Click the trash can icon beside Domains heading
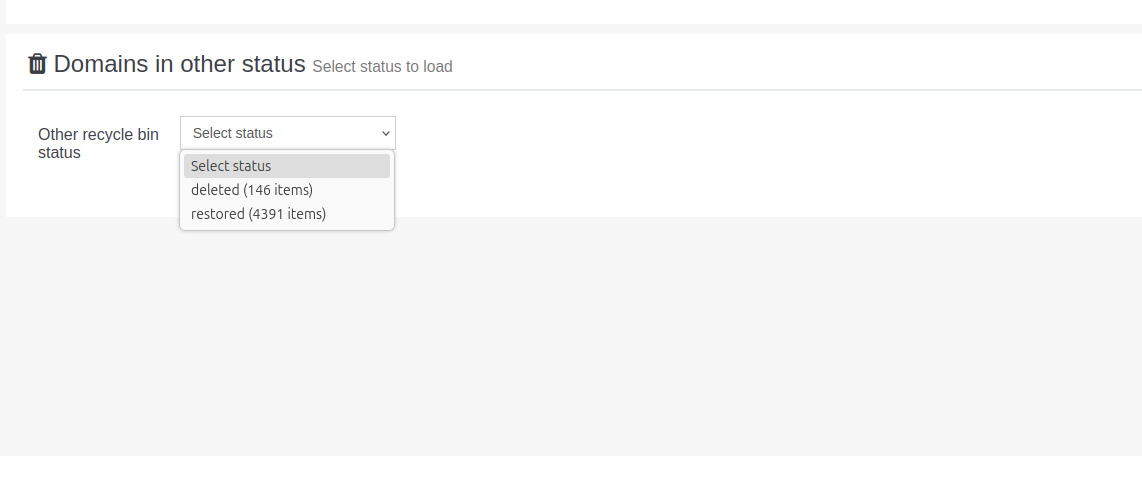Screen dimensions: 1142x495 click(38, 64)
